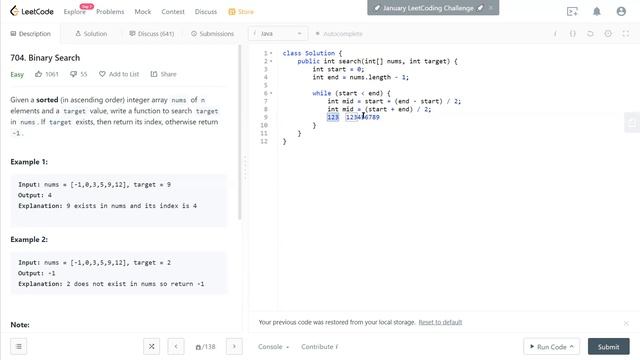Click the problem counter '/138'
640x360 pixels.
point(205,347)
